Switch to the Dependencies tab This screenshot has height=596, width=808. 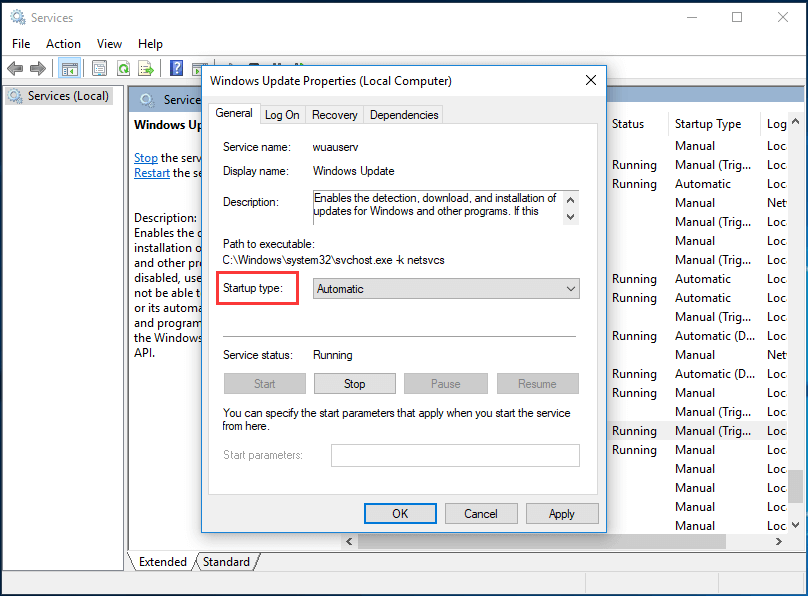(404, 115)
